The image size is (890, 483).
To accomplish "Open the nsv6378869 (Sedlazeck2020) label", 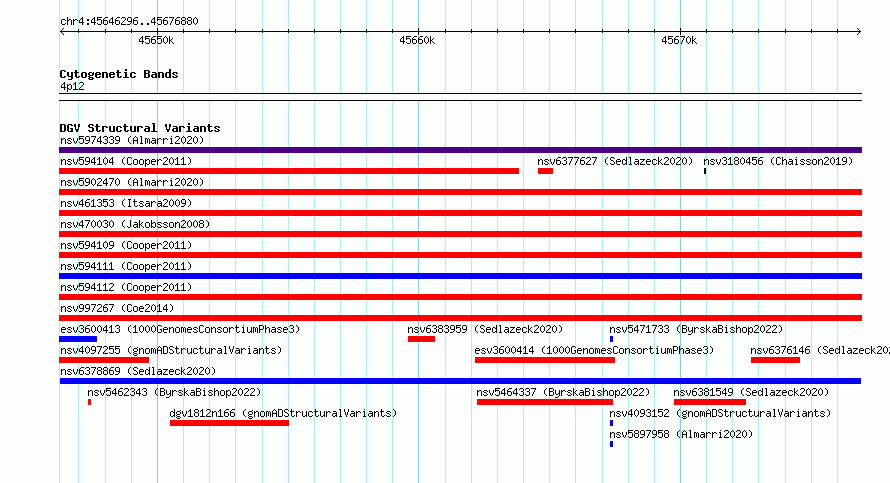I will (x=138, y=371).
